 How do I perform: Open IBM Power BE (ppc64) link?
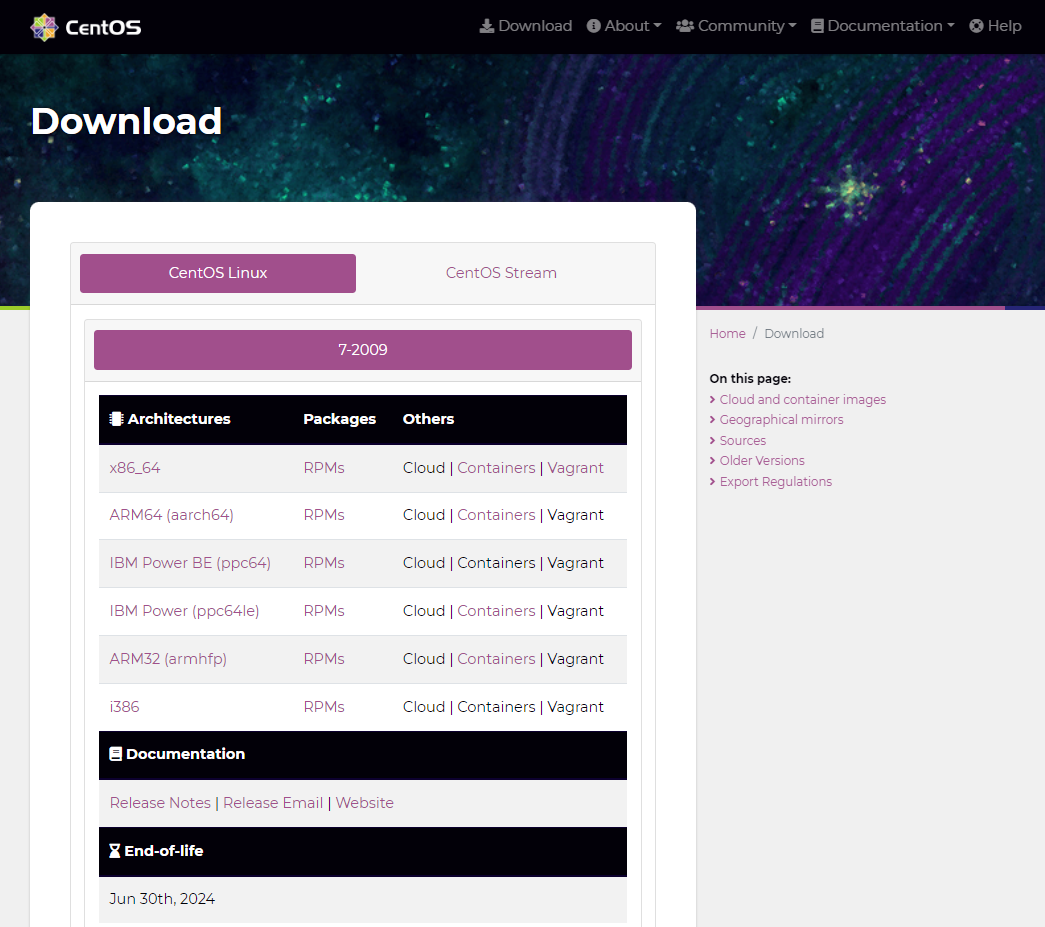click(x=190, y=563)
